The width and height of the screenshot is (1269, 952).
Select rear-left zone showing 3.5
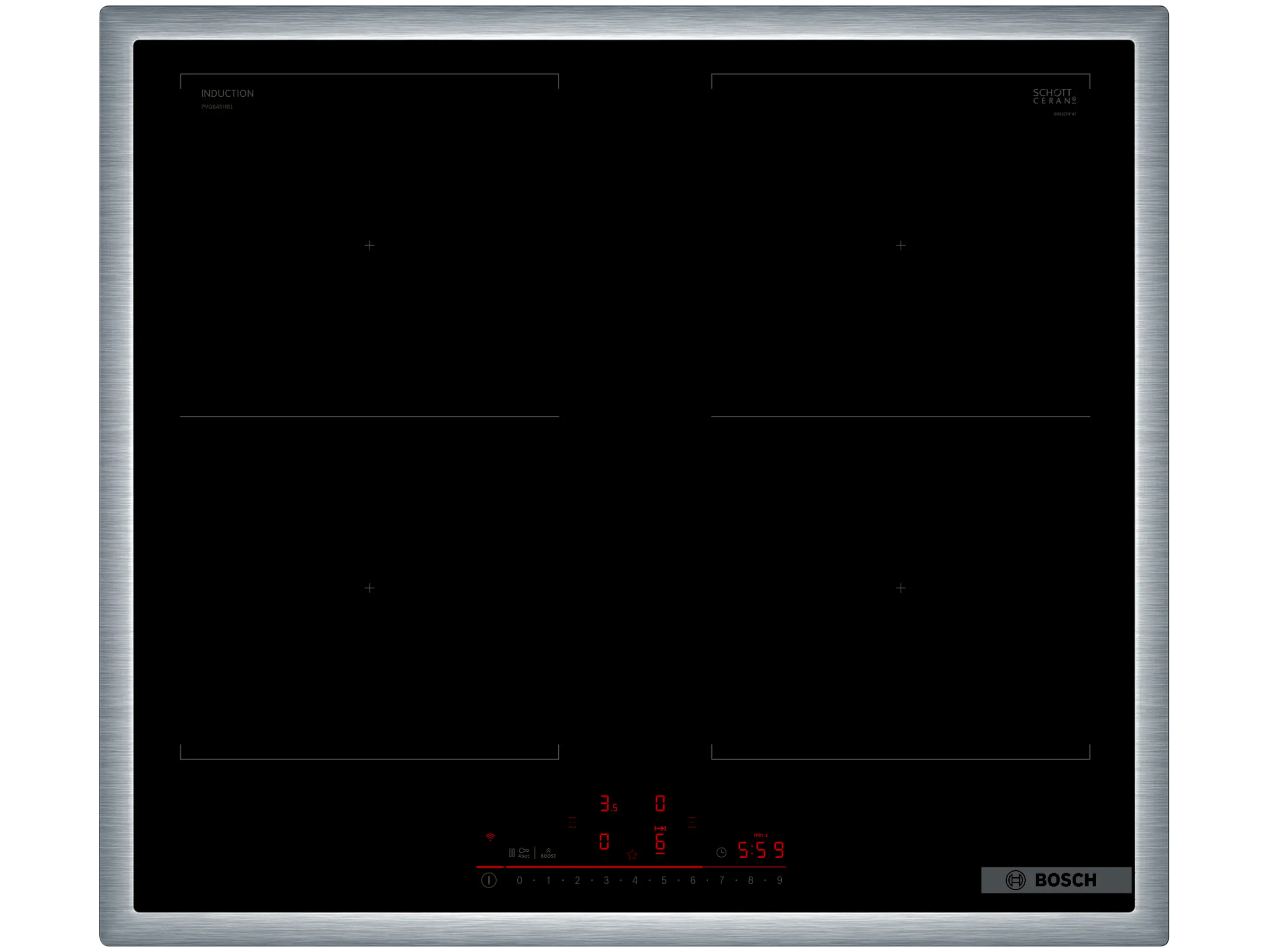608,804
